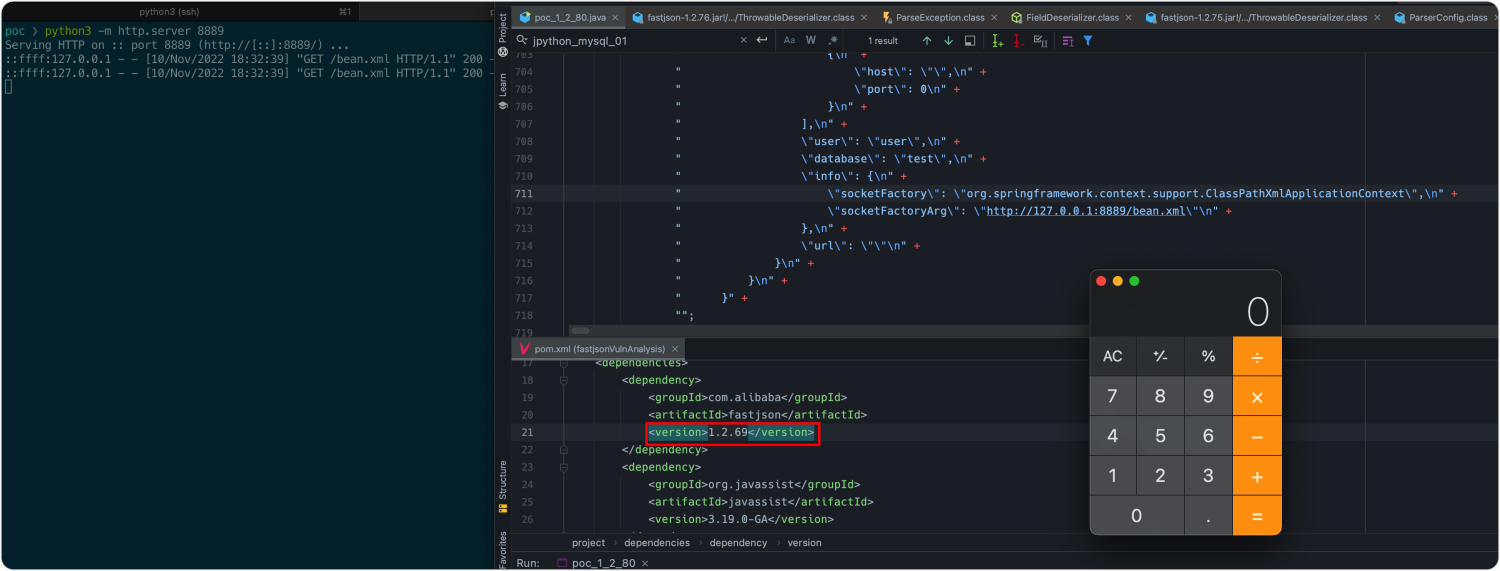1500x571 pixels.
Task: Click line 711 in the editor gutter
Action: [524, 193]
